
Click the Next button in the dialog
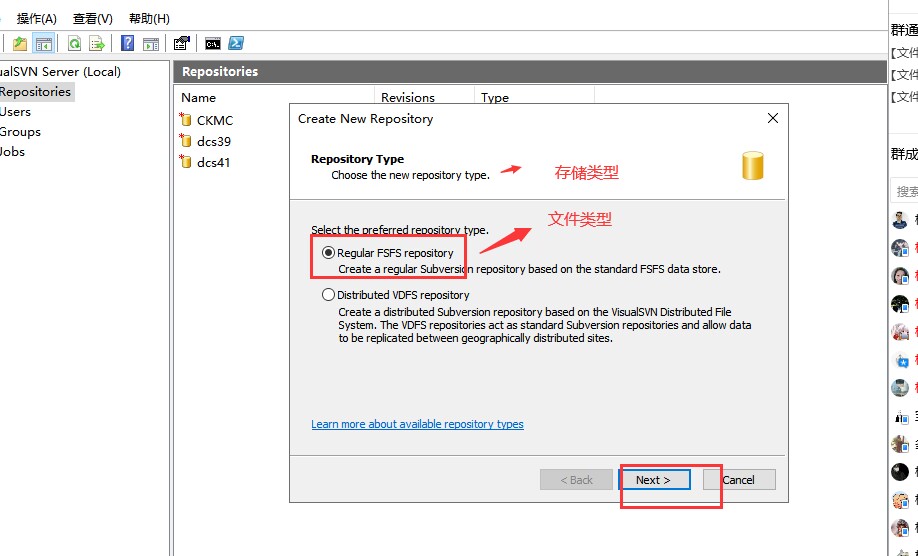pos(654,480)
